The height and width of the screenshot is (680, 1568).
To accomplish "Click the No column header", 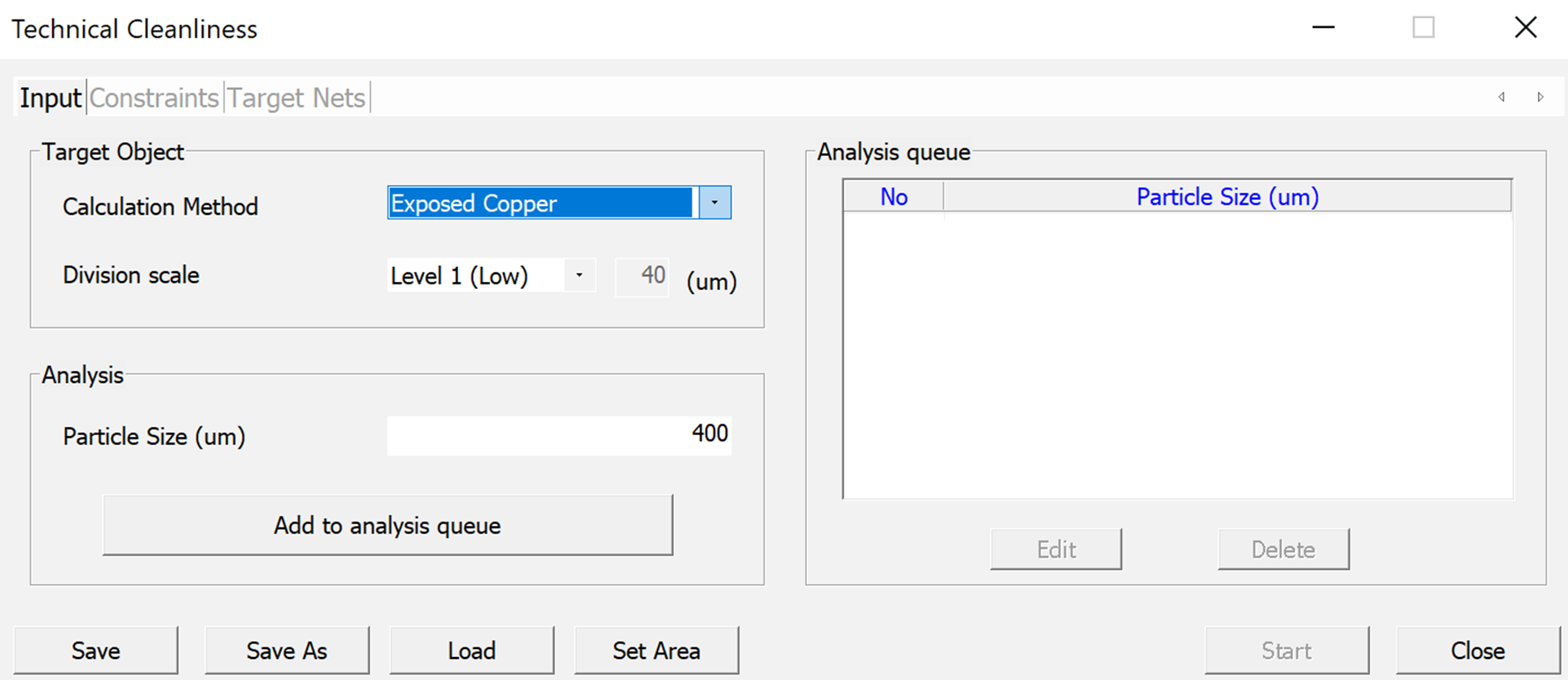I will 893,197.
